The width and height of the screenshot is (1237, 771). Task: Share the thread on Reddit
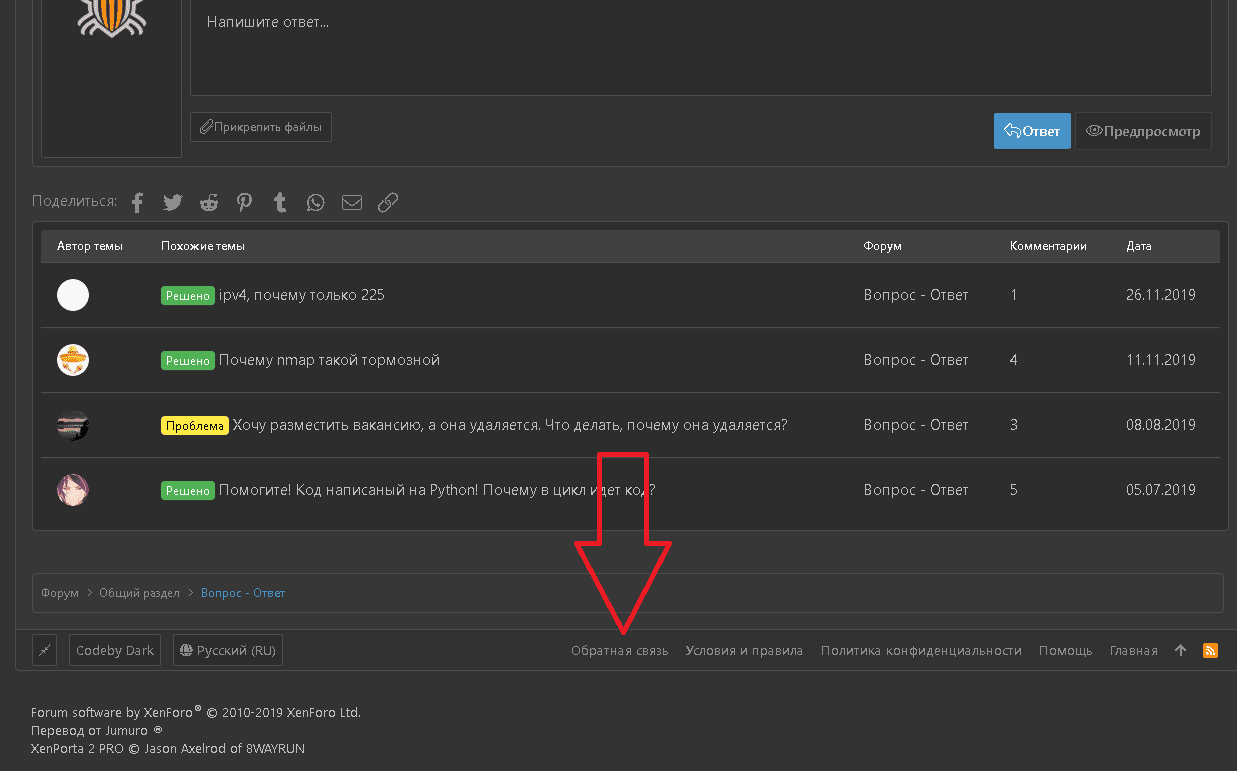click(x=209, y=203)
